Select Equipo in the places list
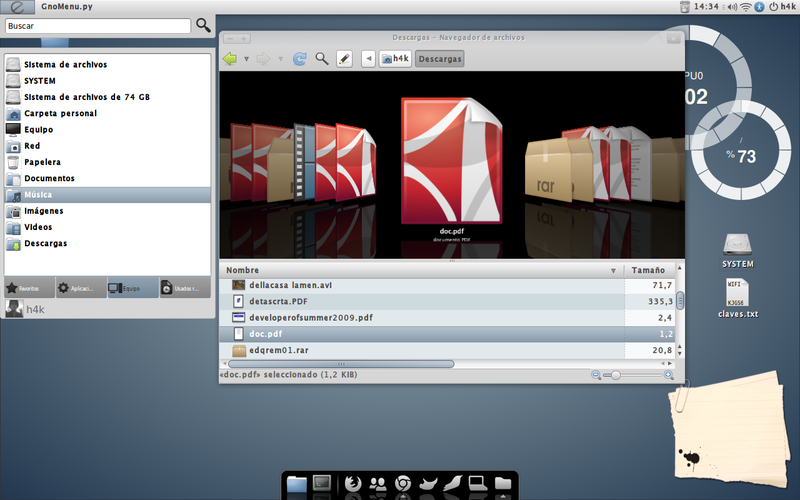This screenshot has width=800, height=500. (x=108, y=130)
